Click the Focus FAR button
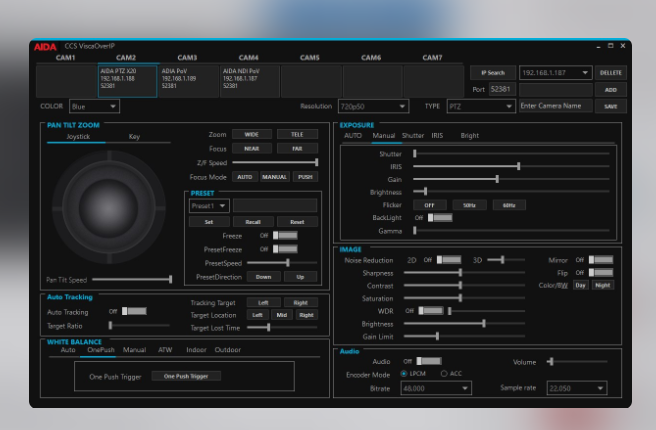Image resolution: width=656 pixels, height=430 pixels. tap(297, 148)
